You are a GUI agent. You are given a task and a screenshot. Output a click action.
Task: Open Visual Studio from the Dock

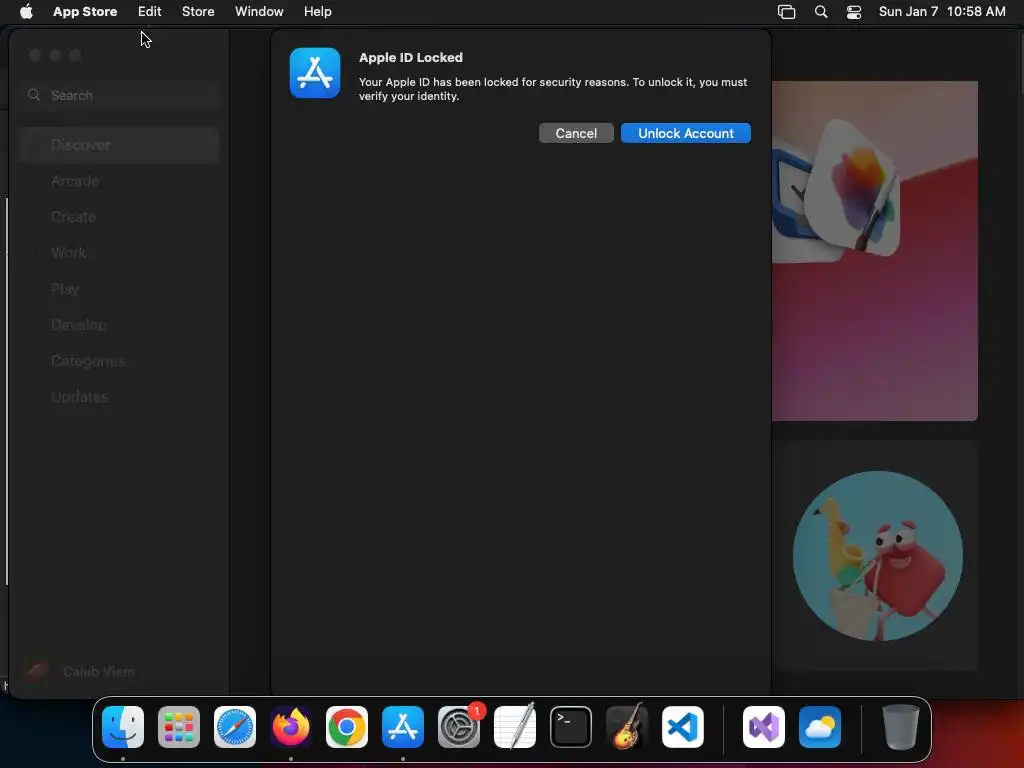tap(764, 727)
